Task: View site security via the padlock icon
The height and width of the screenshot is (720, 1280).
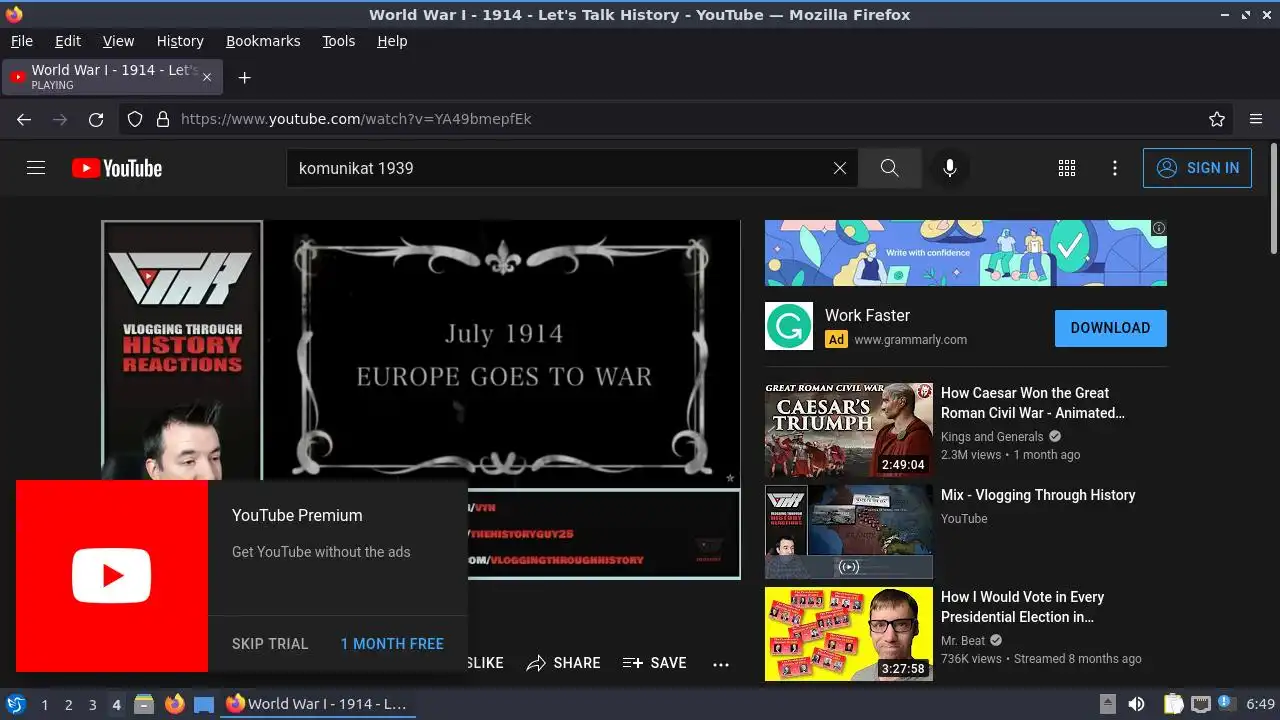Action: tap(163, 119)
